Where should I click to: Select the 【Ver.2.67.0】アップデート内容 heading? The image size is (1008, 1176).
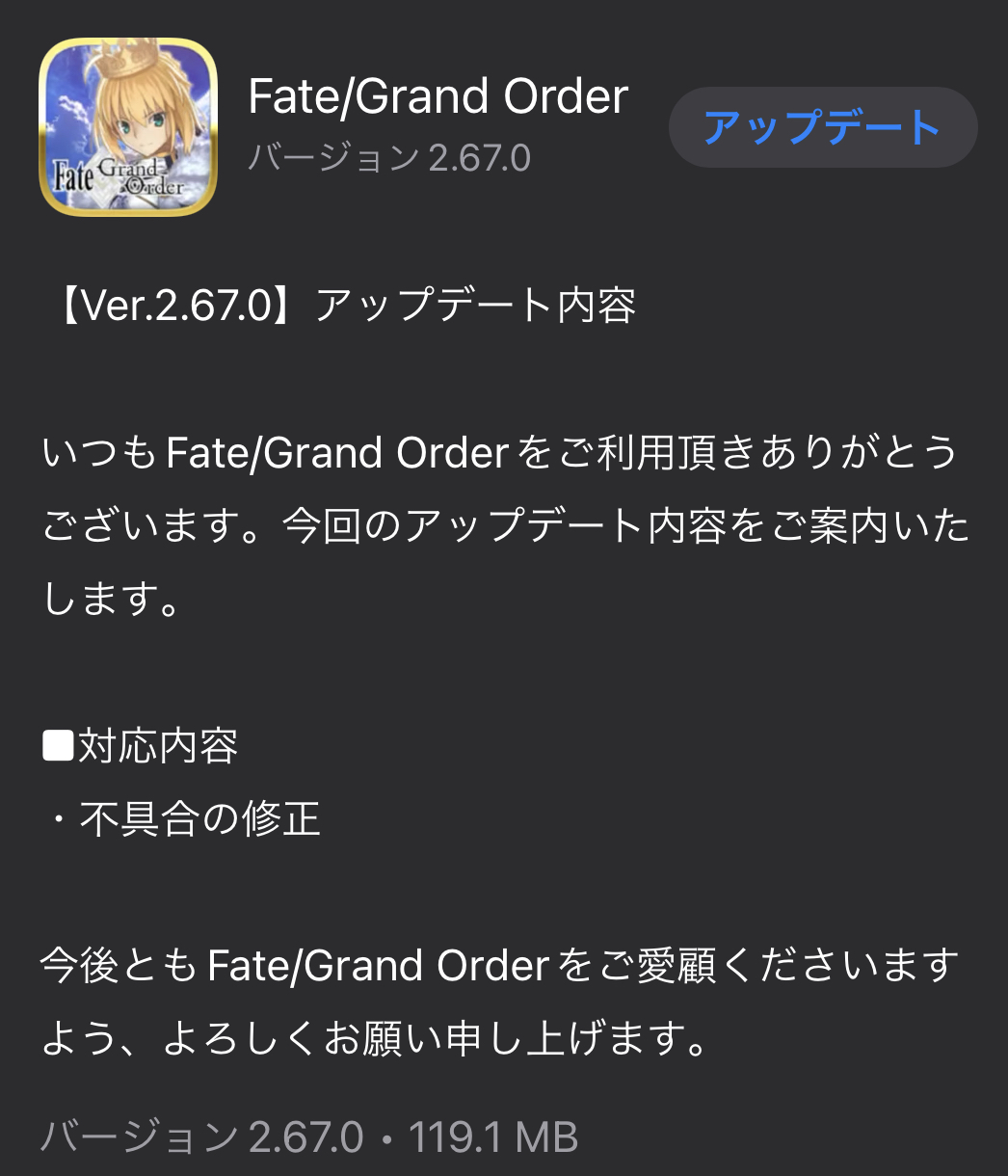click(340, 306)
